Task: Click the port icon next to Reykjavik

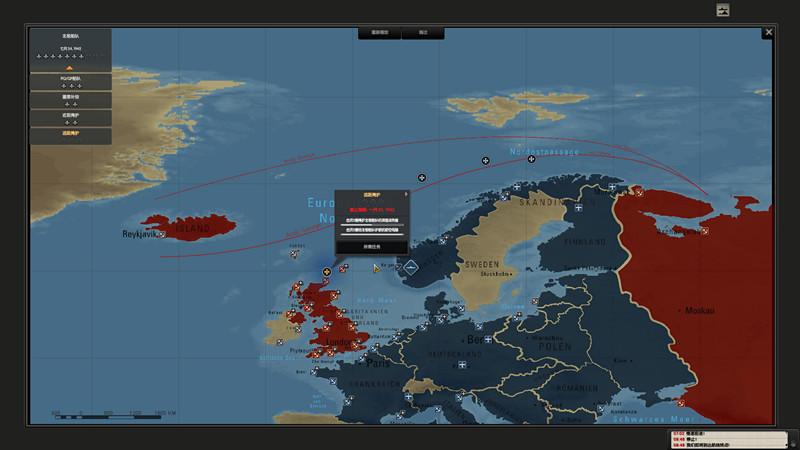Action: pyautogui.click(x=162, y=235)
